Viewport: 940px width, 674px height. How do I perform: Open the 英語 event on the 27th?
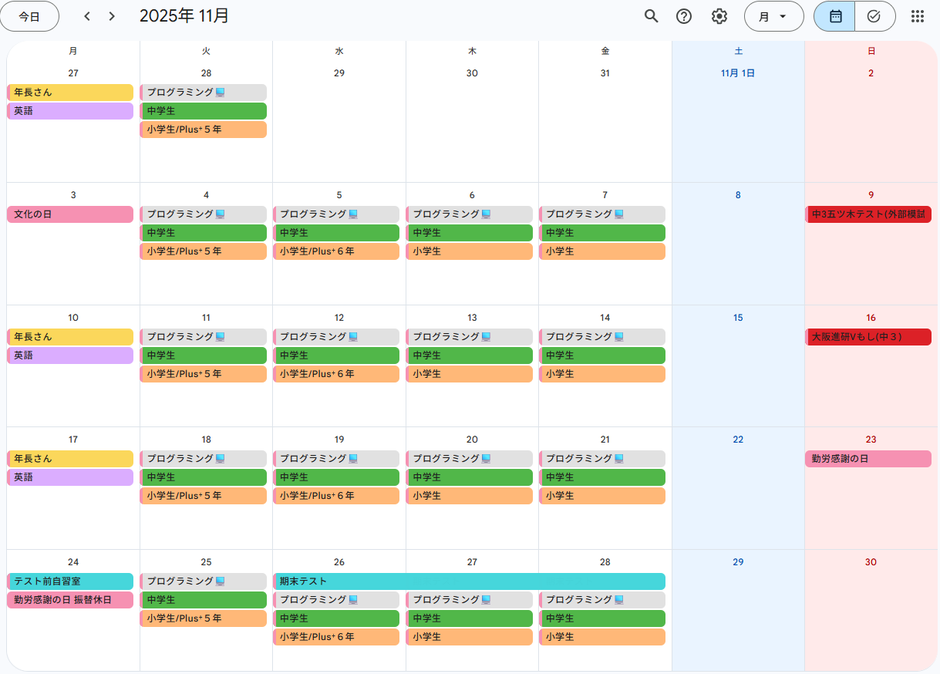(x=70, y=111)
